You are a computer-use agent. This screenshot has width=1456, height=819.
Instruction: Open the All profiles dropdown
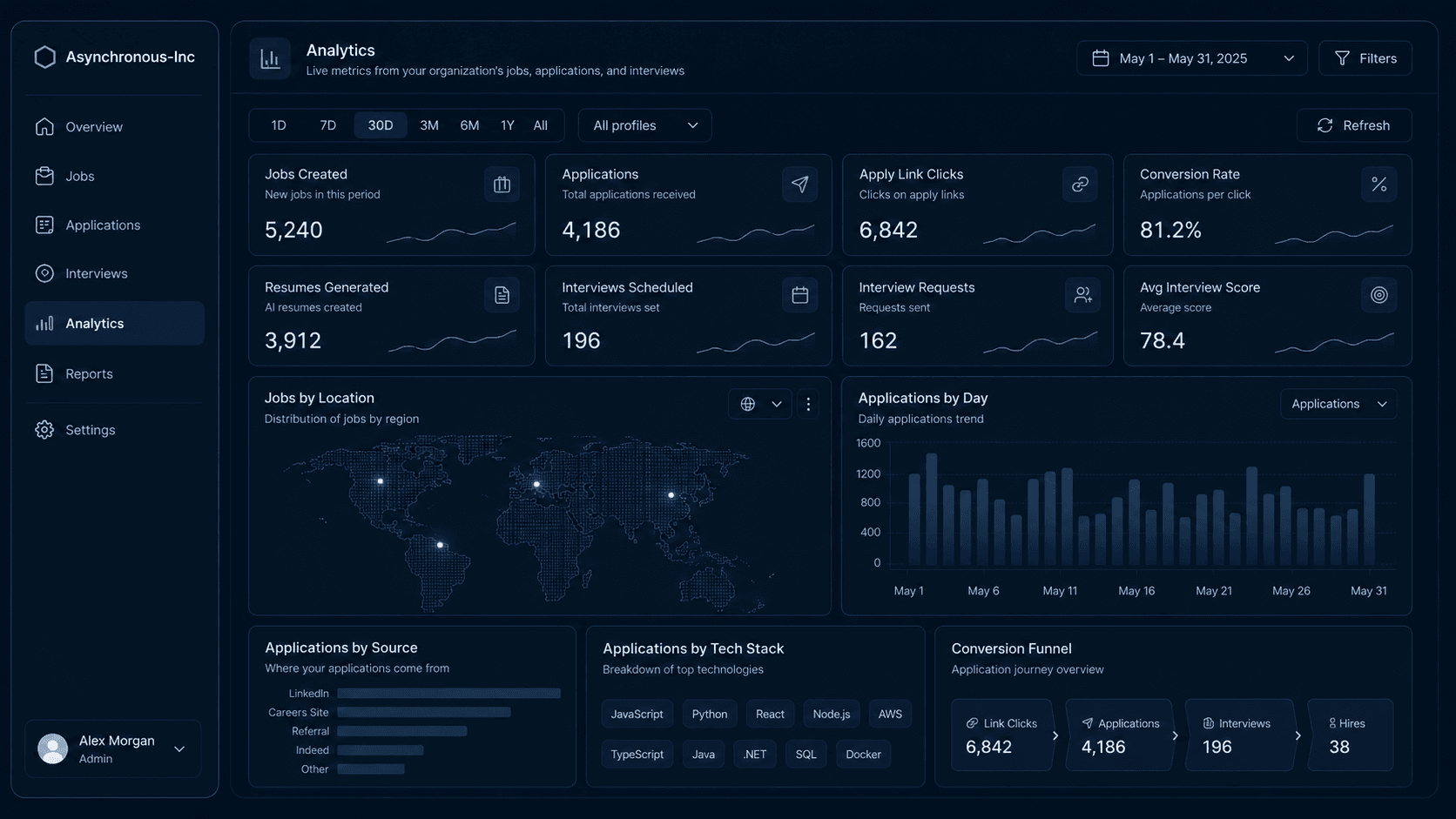tap(645, 125)
